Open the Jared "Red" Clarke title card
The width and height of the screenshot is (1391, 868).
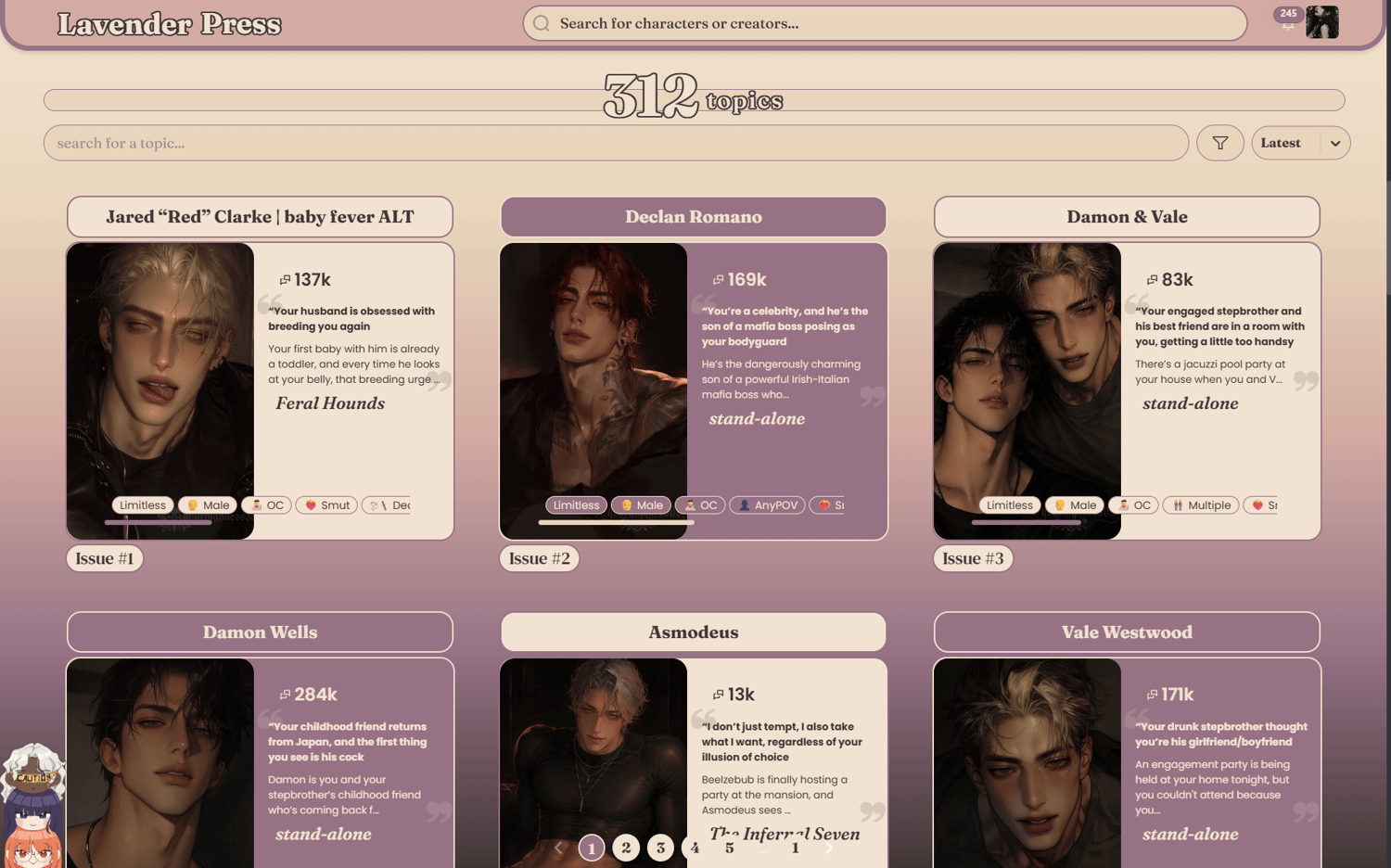(260, 217)
